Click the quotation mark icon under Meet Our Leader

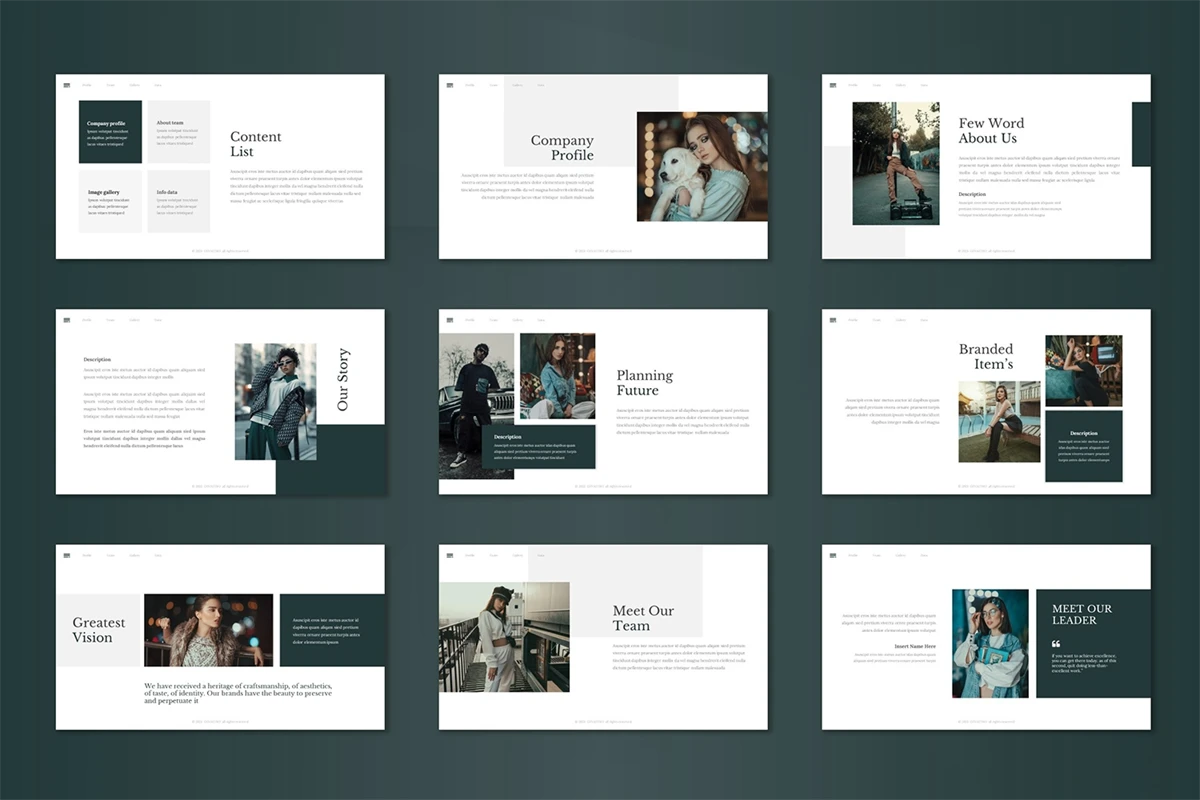[x=1056, y=644]
